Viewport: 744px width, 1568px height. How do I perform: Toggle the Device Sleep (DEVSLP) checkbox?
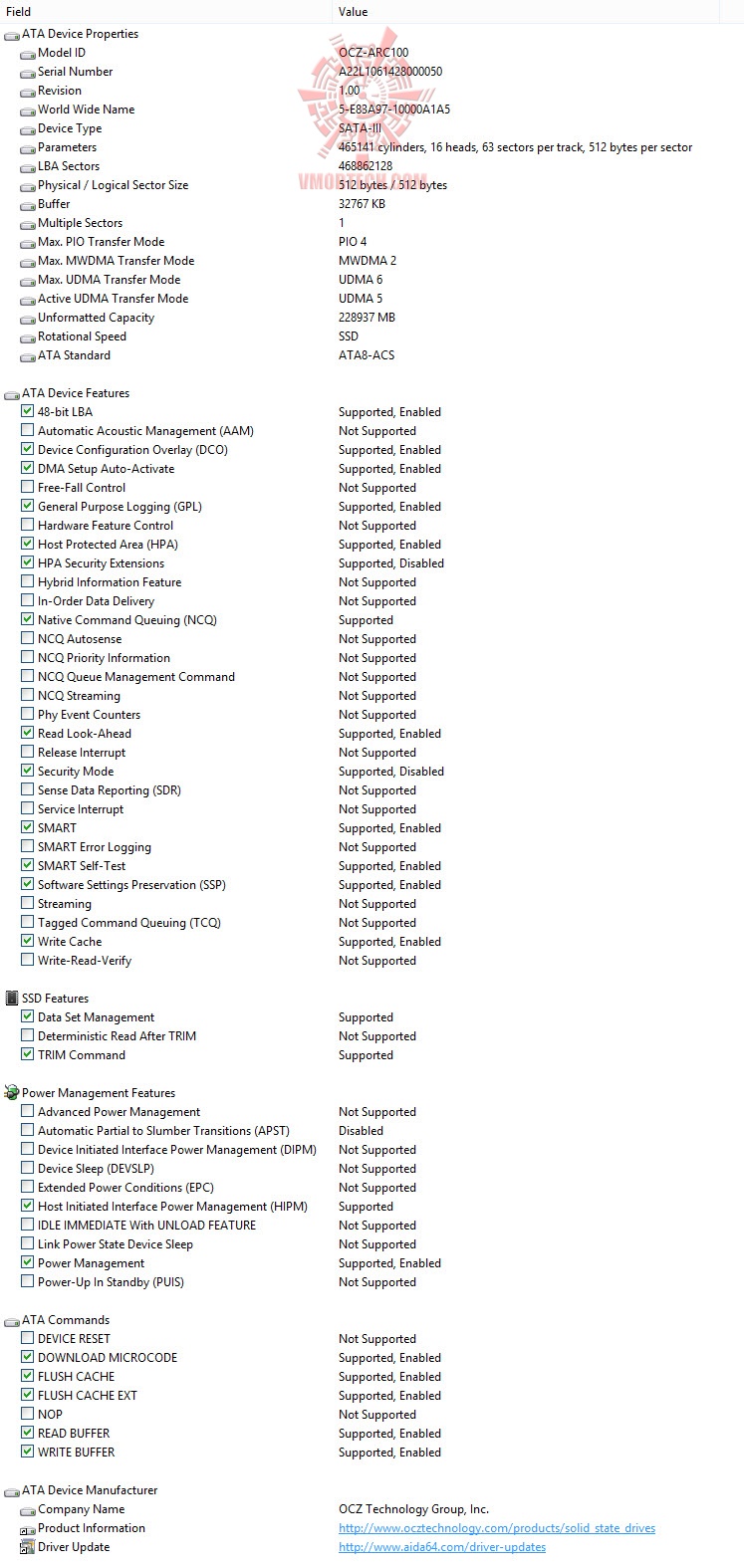pos(28,1168)
